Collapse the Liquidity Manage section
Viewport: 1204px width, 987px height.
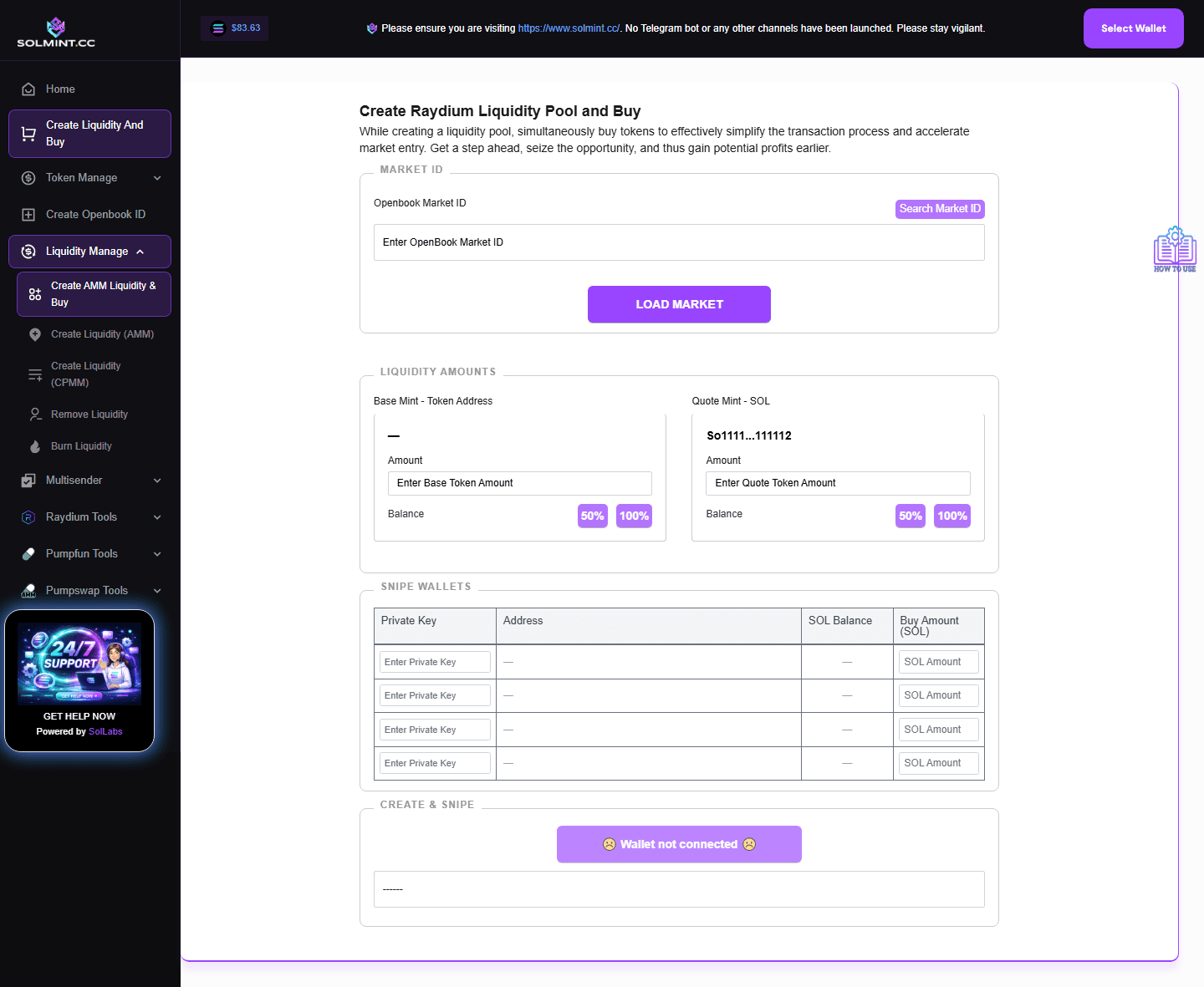89,251
